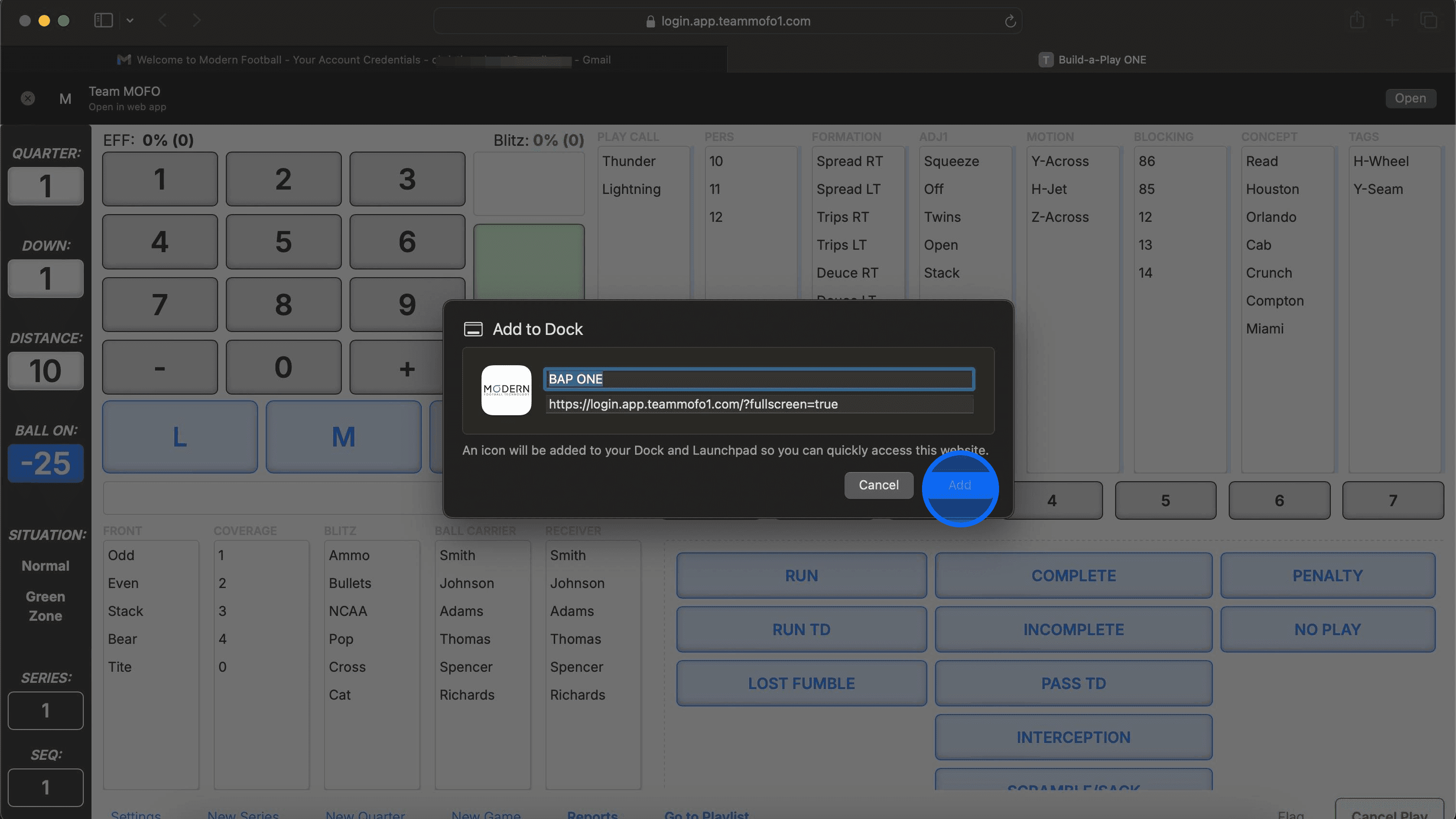Set situation to Green Zone

45,606
